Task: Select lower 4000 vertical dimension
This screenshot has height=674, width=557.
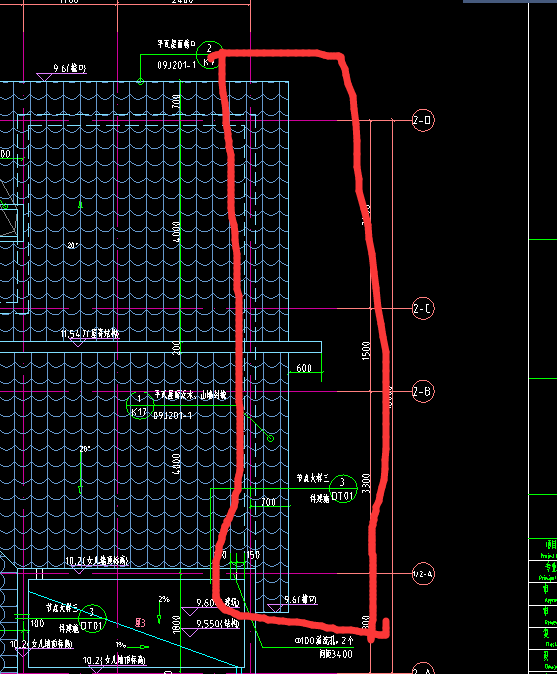Action: [176, 463]
